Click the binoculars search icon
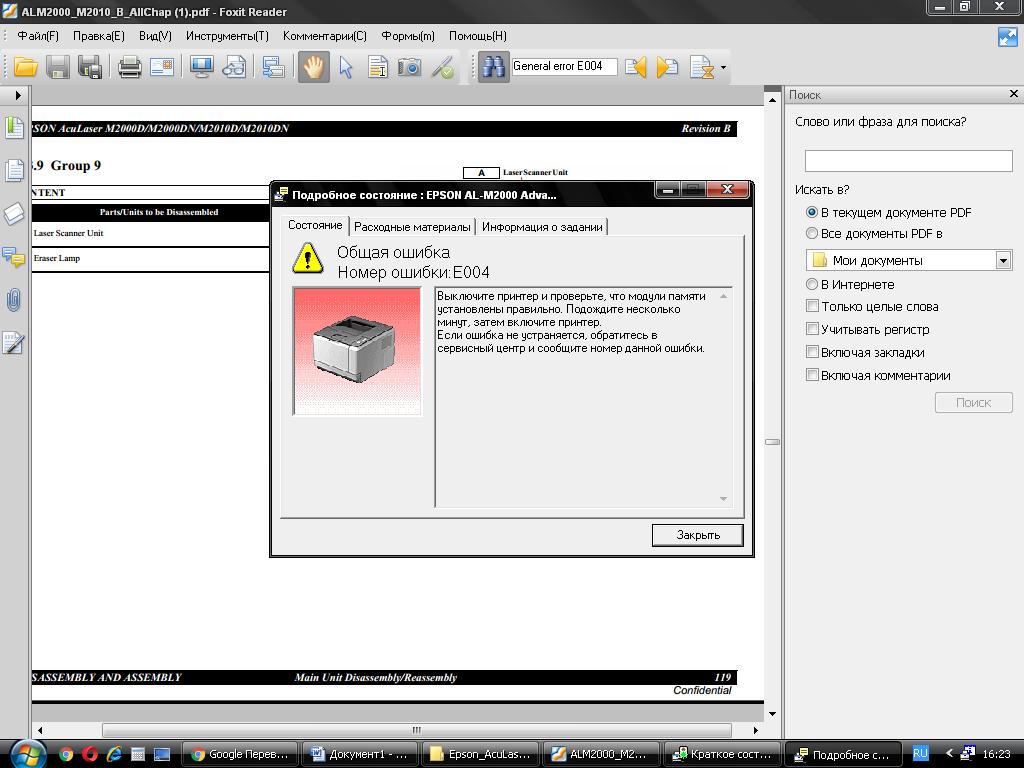Image resolution: width=1024 pixels, height=768 pixels. click(x=493, y=67)
